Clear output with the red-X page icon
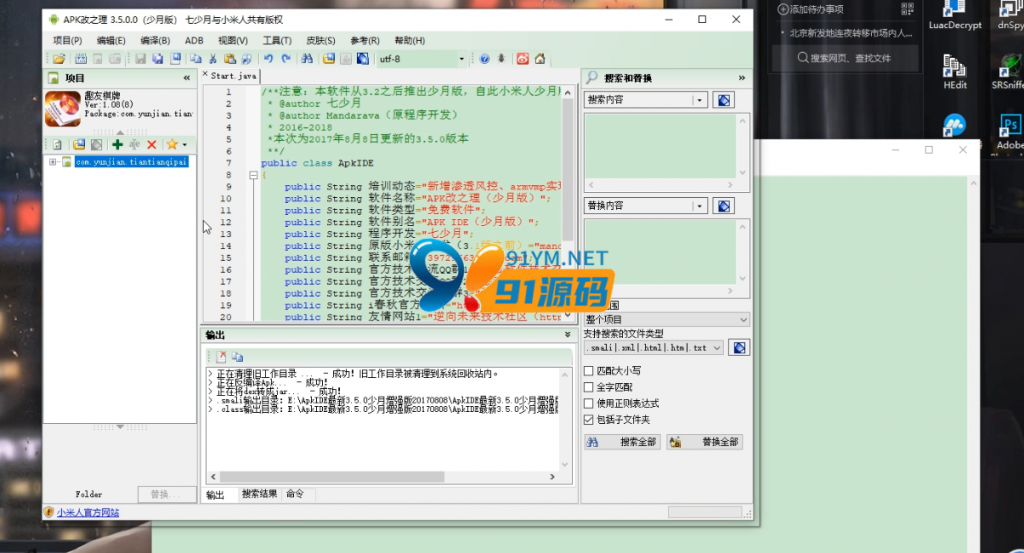Screen dimensions: 1024x553 (221, 357)
